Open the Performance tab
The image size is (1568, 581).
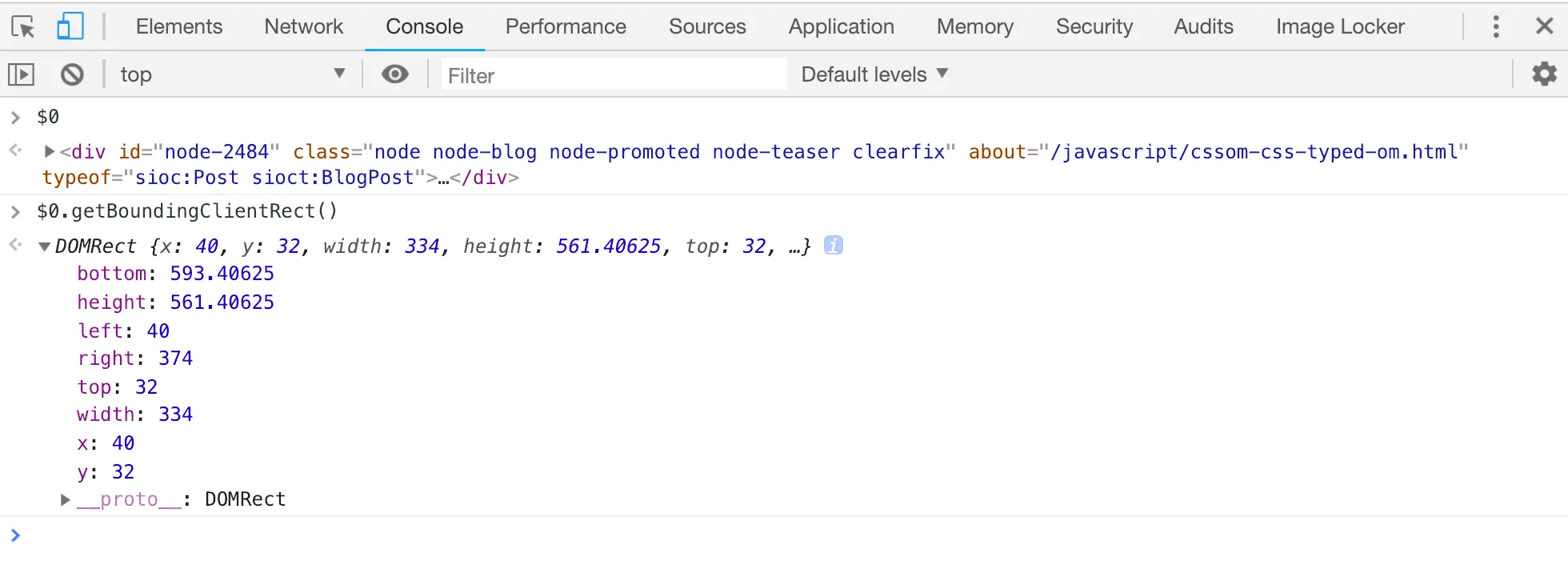click(566, 26)
